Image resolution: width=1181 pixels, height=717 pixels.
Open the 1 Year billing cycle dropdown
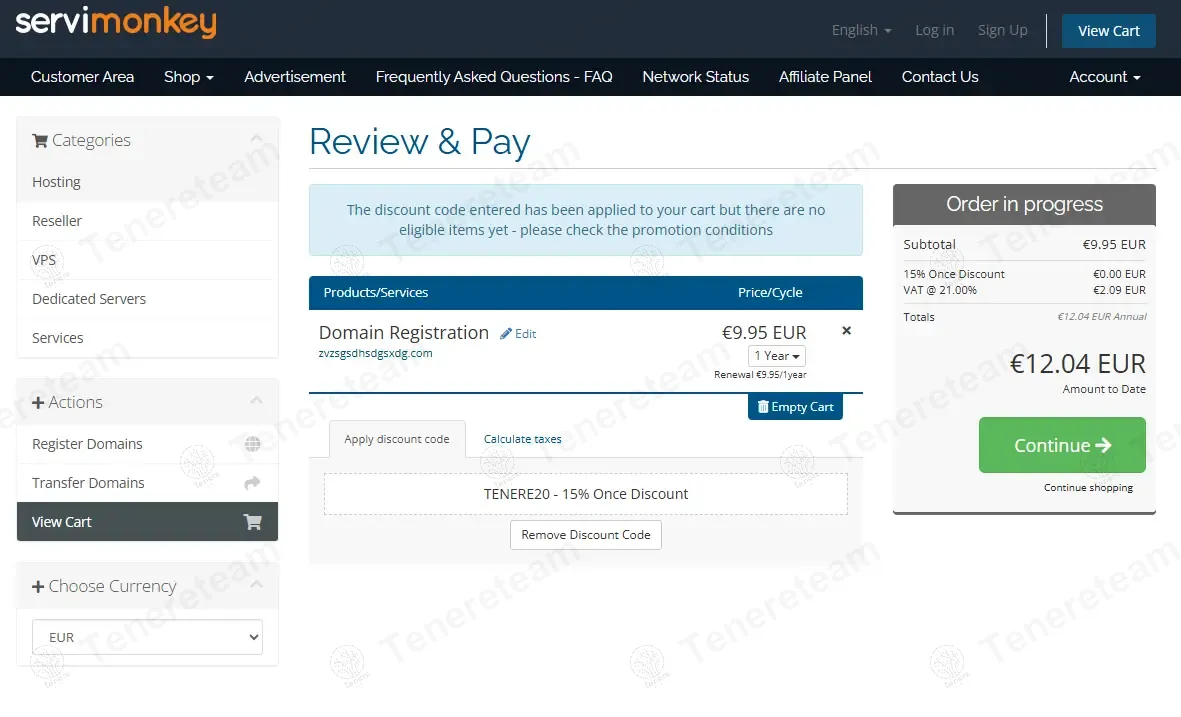pyautogui.click(x=776, y=356)
